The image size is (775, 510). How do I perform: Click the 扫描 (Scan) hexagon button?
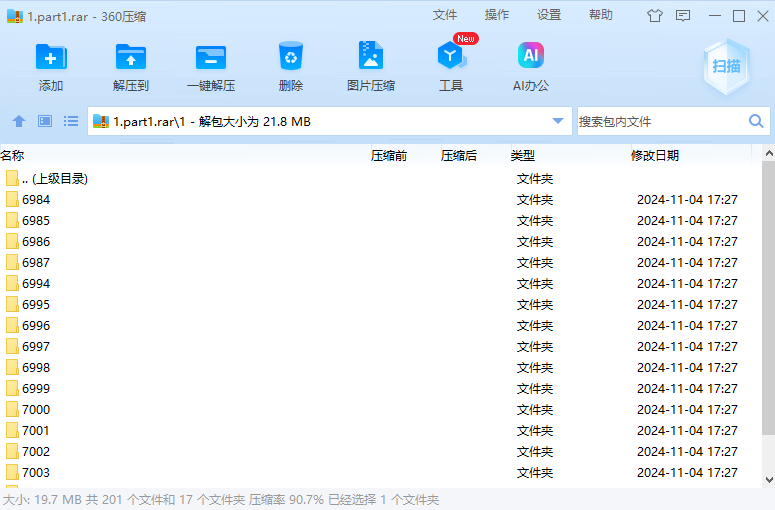(726, 67)
